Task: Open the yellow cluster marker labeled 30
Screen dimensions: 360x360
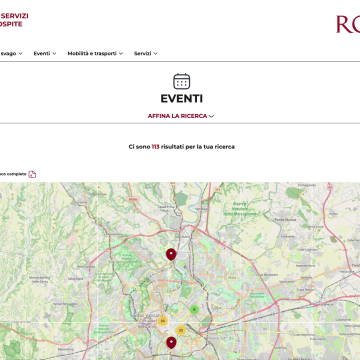Action: point(181,330)
